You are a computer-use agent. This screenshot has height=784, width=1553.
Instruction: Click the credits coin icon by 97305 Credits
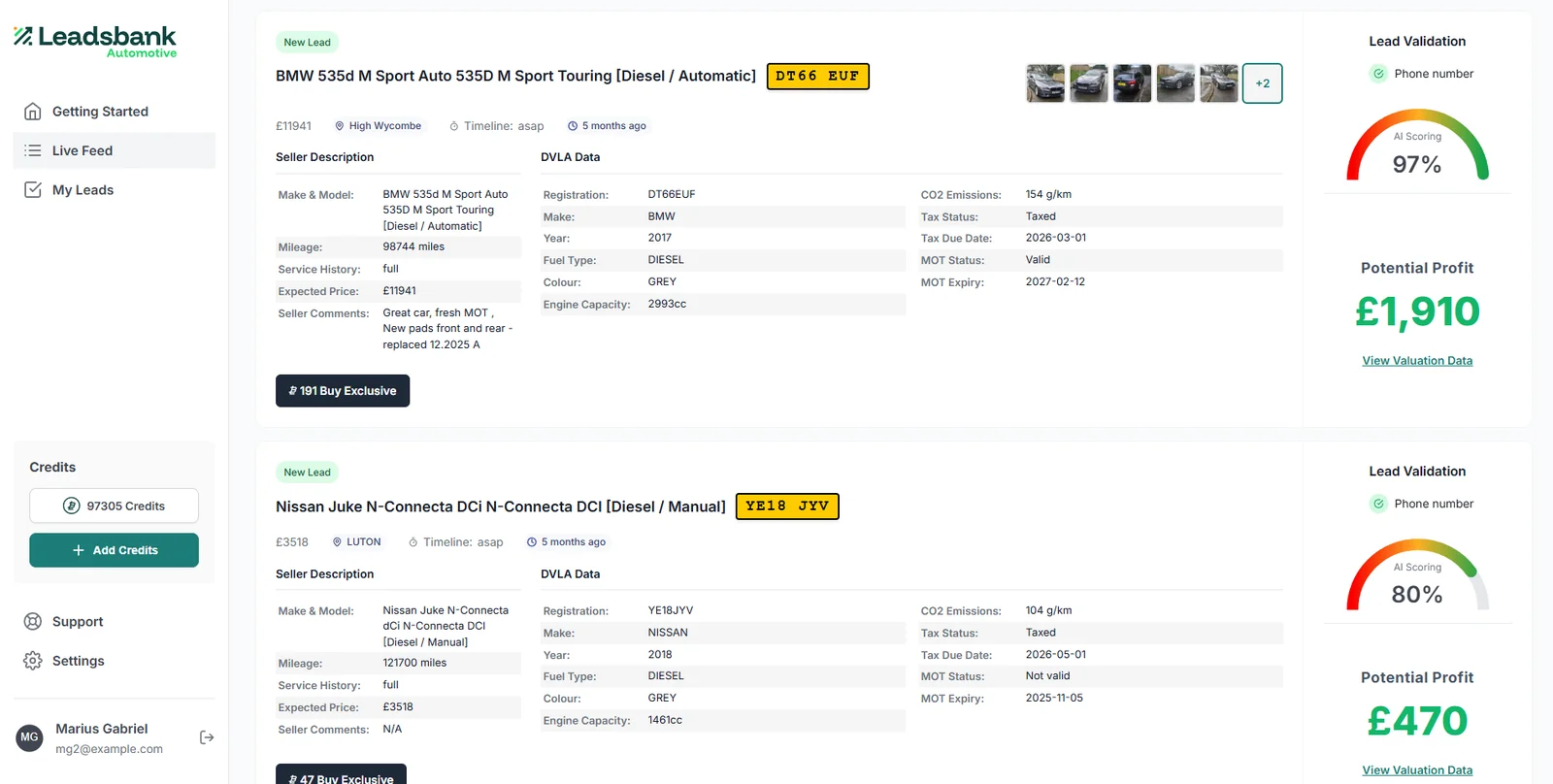pos(71,506)
